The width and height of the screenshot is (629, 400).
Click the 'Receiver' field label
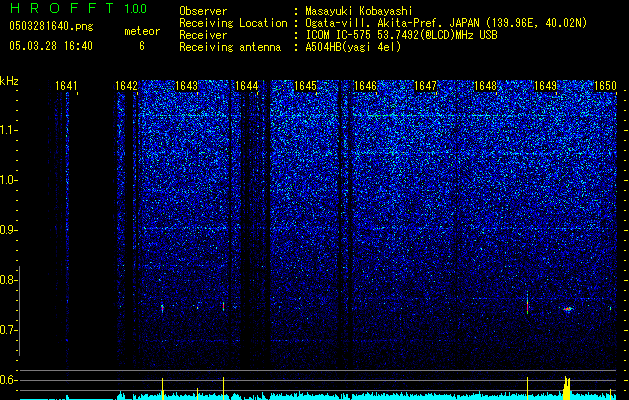[x=203, y=35]
